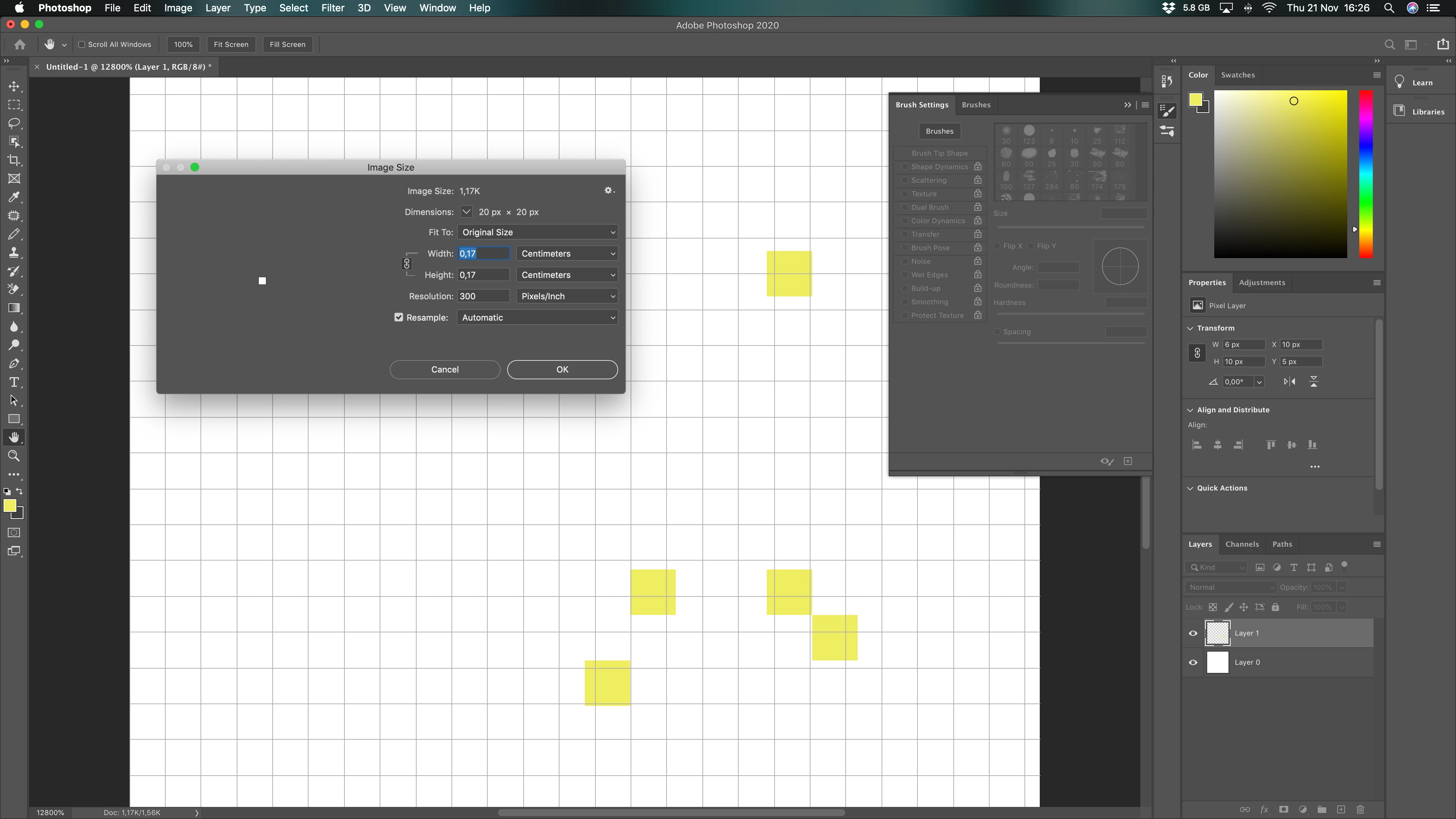1456x819 pixels.
Task: Click the hue spectrum slider
Action: [x=1366, y=174]
